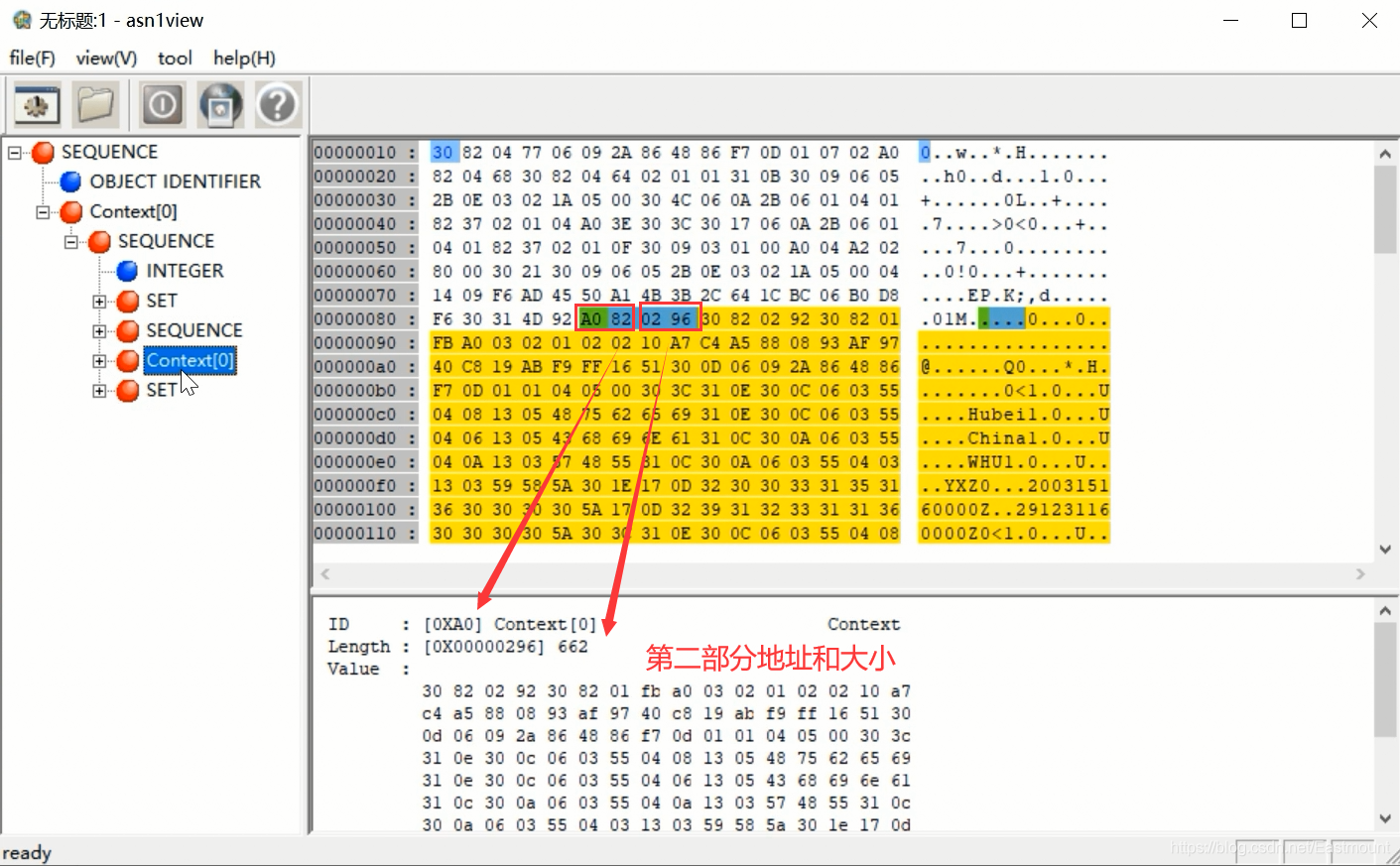Click the hex offset 00000110
Screen dimensions: 1400x866
355,534
